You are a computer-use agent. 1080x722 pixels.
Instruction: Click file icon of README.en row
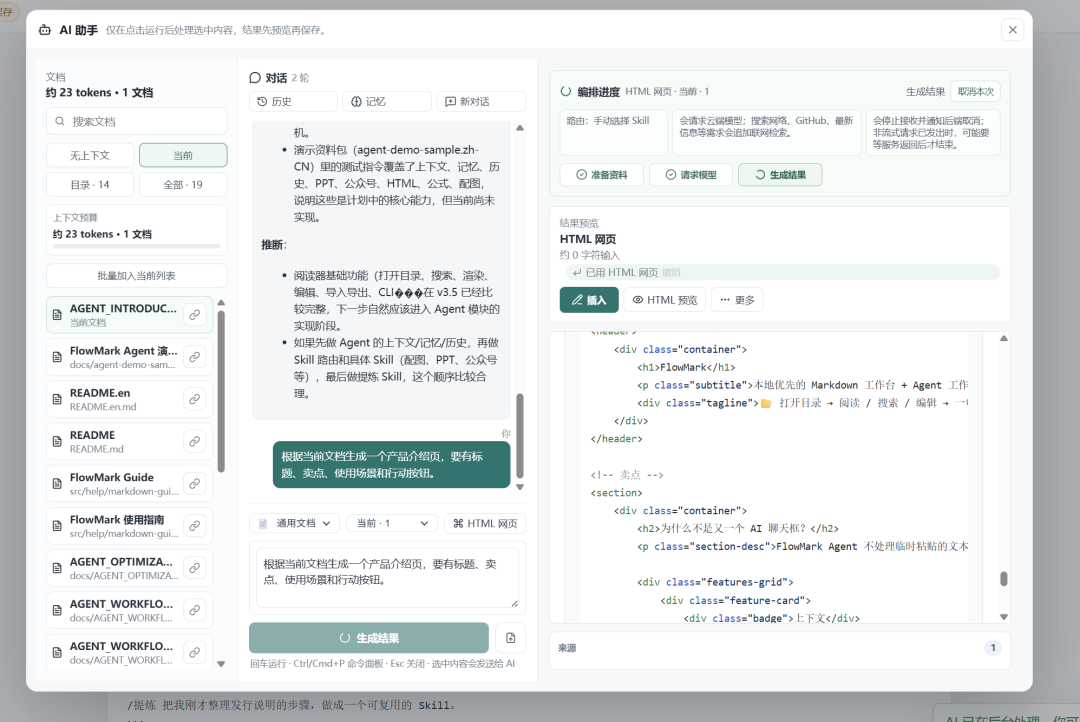tap(58, 400)
